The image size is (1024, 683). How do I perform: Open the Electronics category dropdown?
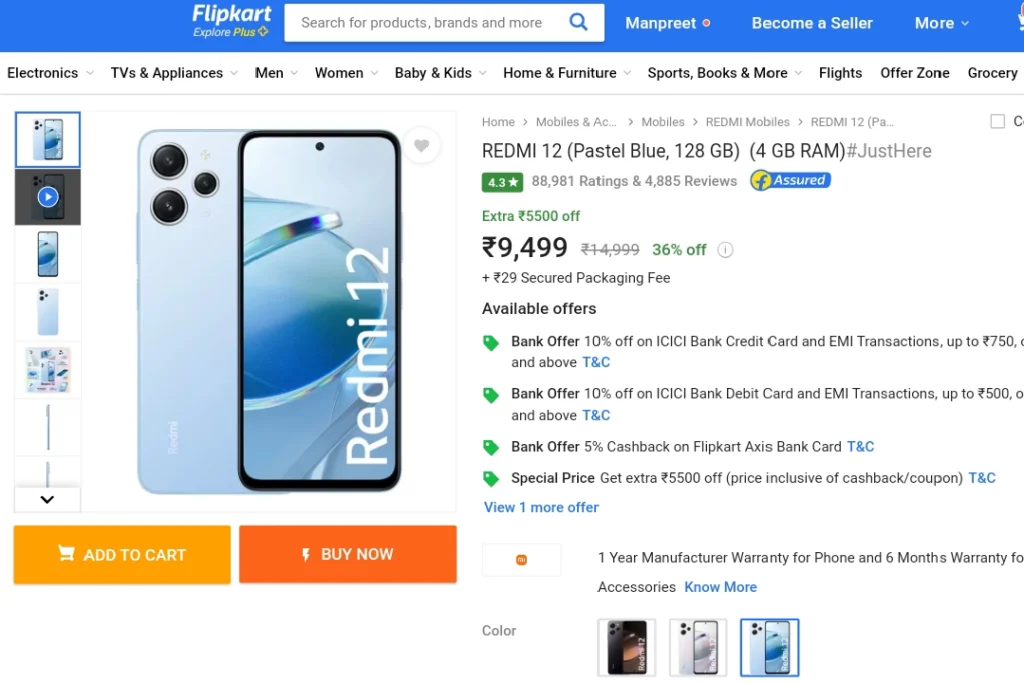tap(50, 73)
